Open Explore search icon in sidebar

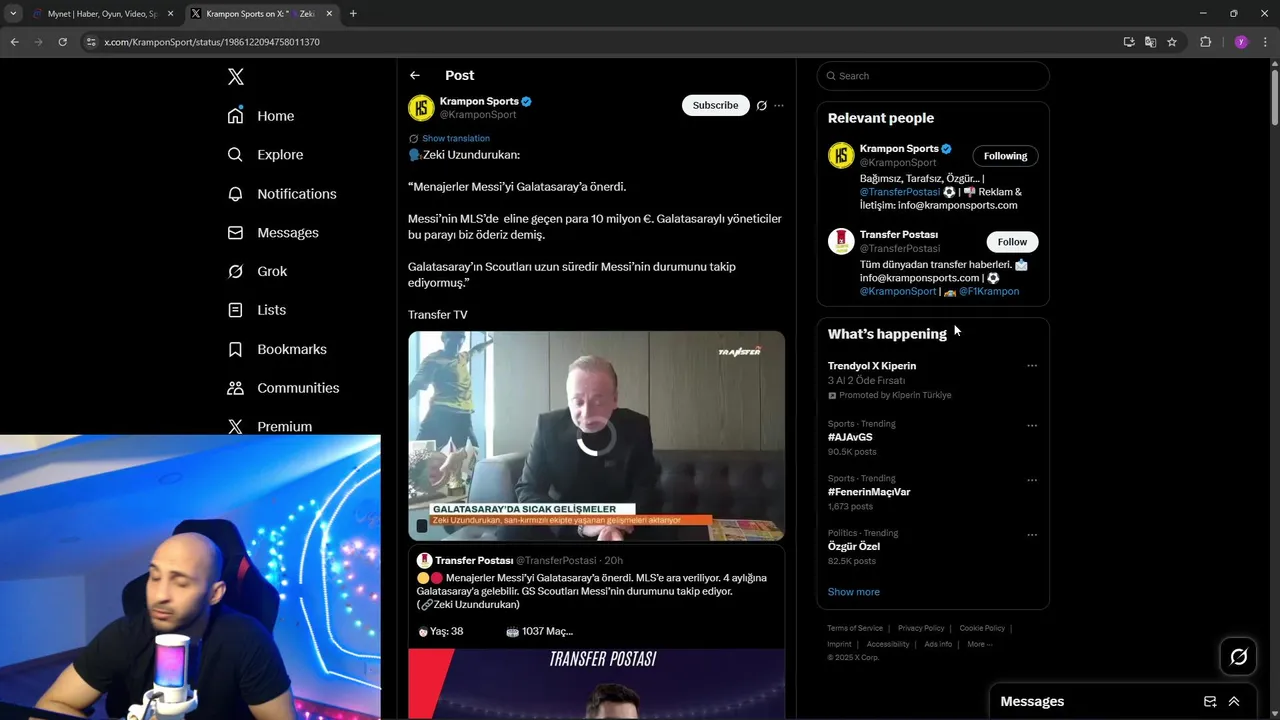point(236,155)
